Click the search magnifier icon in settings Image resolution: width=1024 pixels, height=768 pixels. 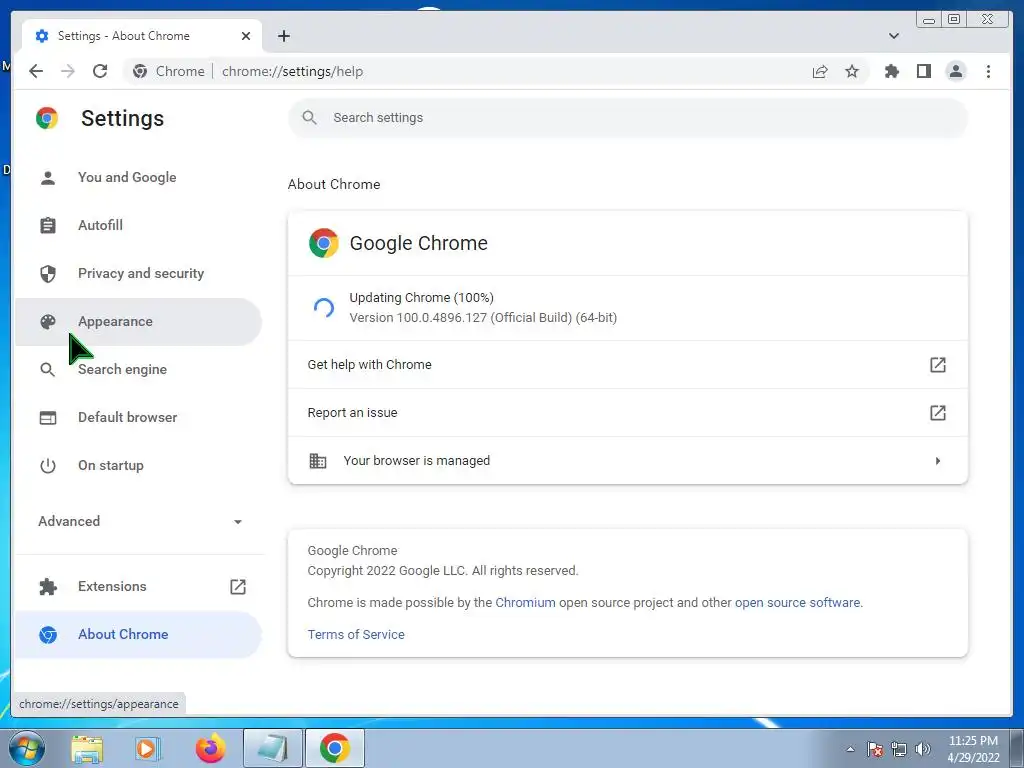[310, 118]
